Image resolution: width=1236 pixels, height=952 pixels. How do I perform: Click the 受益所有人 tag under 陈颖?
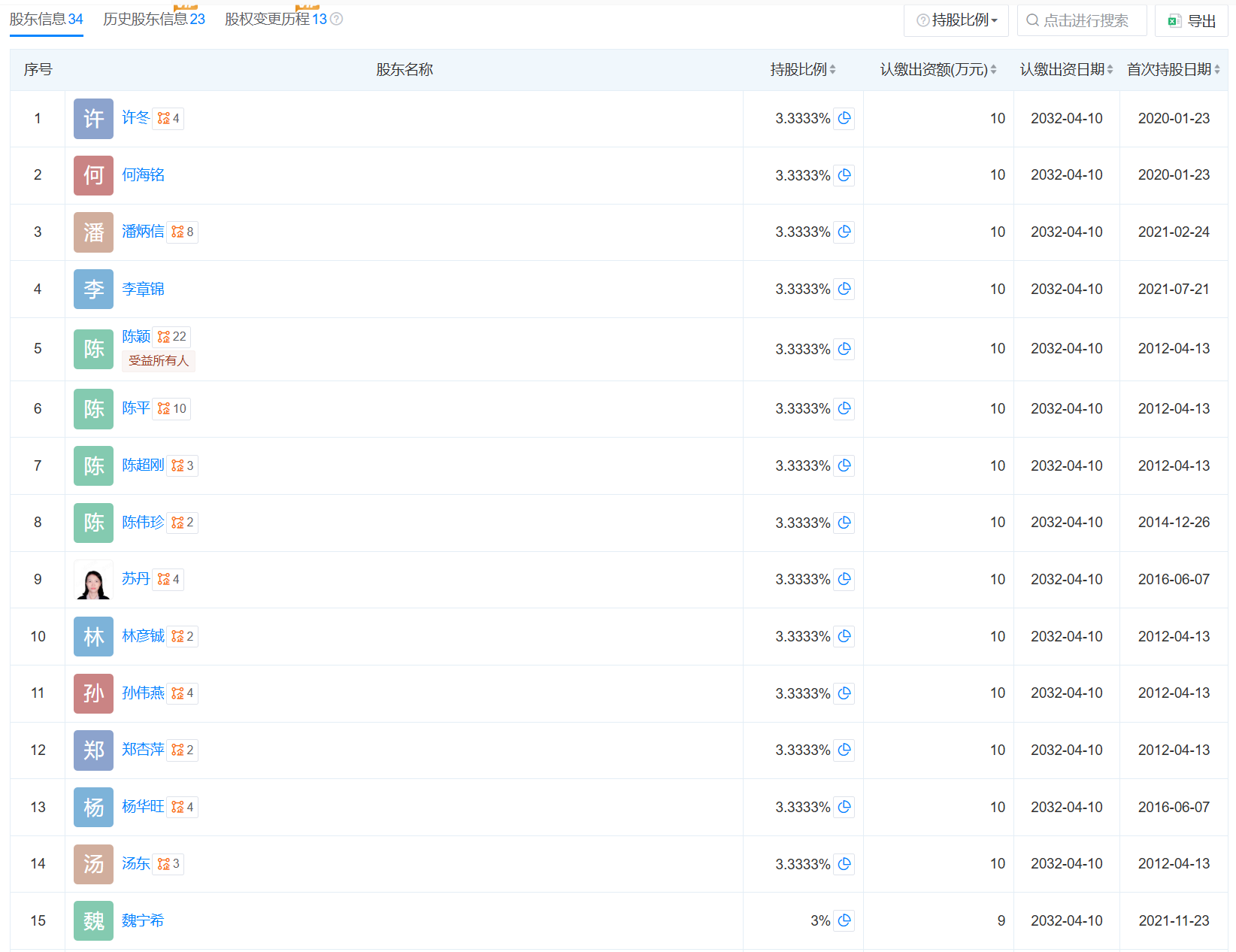[159, 361]
